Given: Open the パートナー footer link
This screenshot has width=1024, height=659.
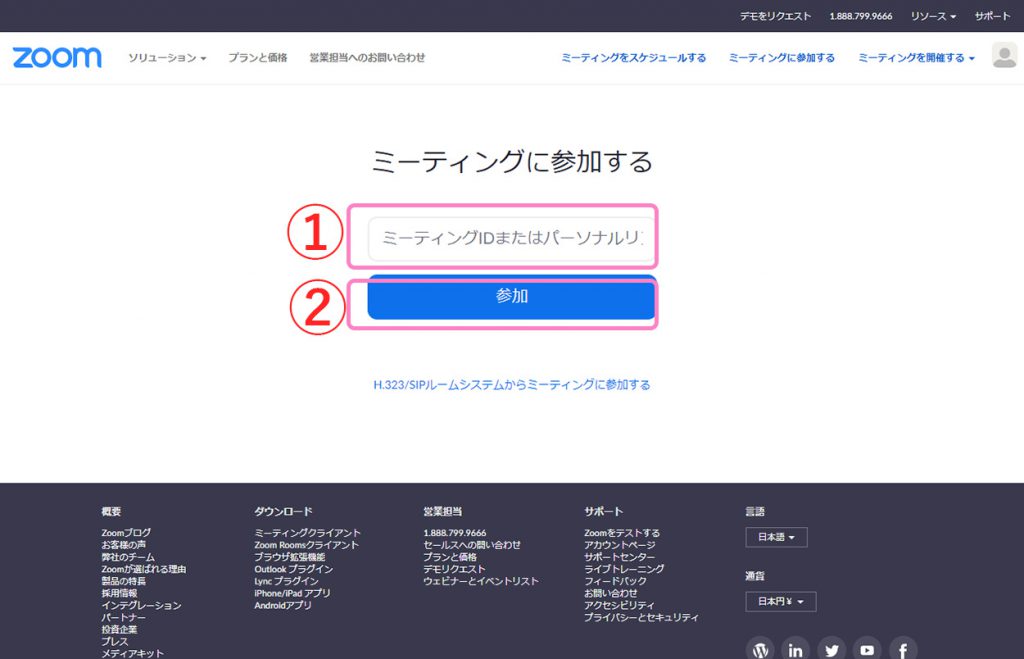Looking at the screenshot, I should pyautogui.click(x=123, y=617).
